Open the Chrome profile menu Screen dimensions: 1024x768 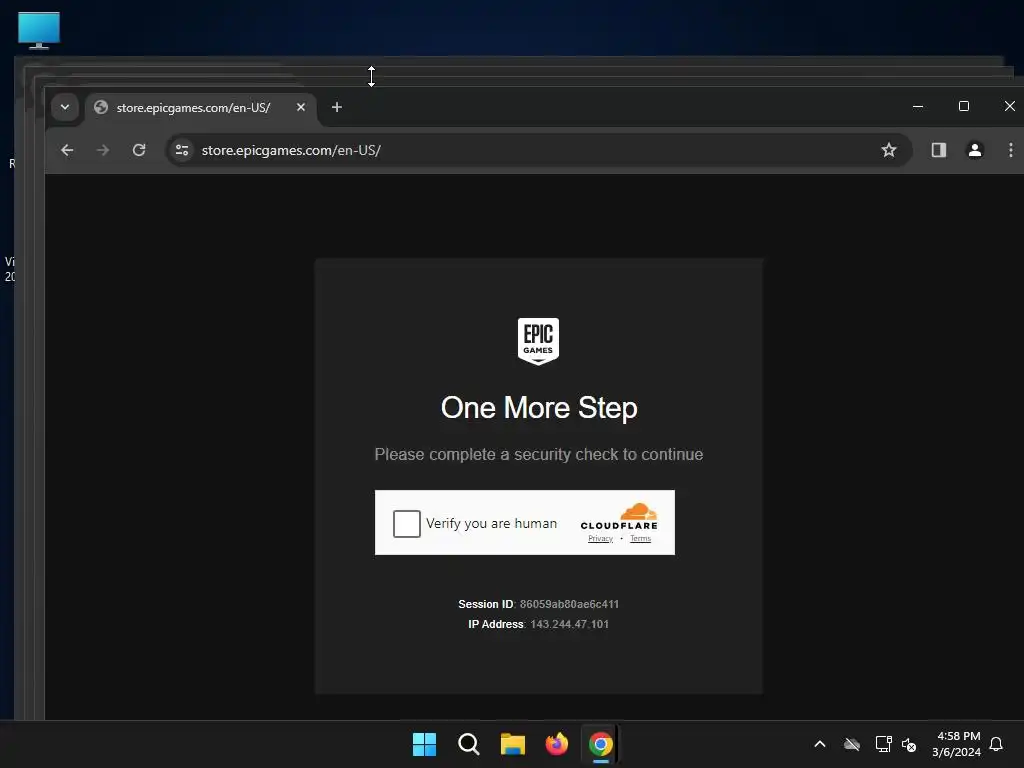[x=975, y=150]
